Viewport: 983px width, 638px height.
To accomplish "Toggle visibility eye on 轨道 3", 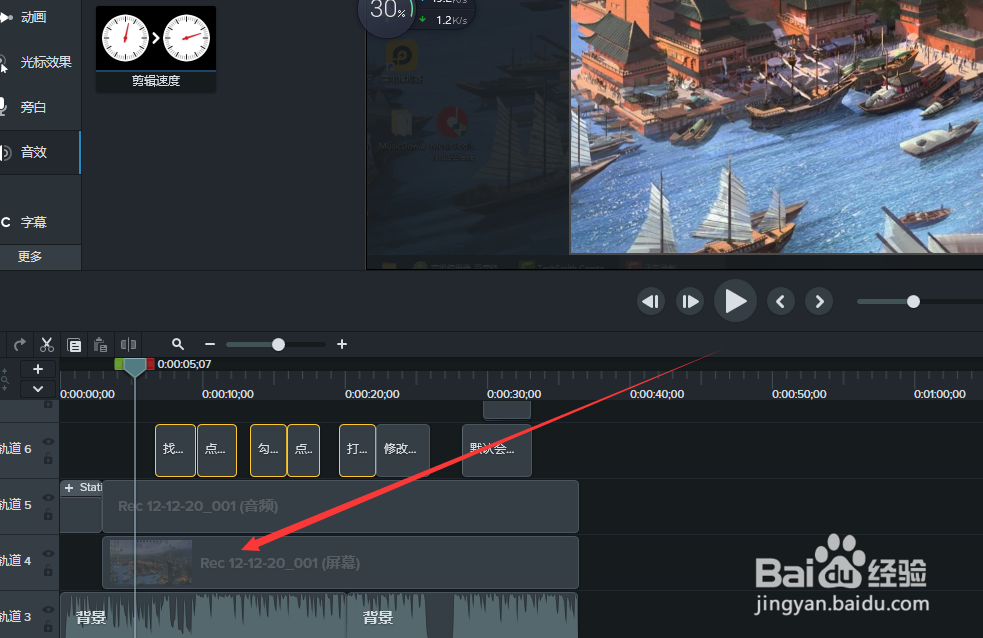I will pyautogui.click(x=48, y=609).
